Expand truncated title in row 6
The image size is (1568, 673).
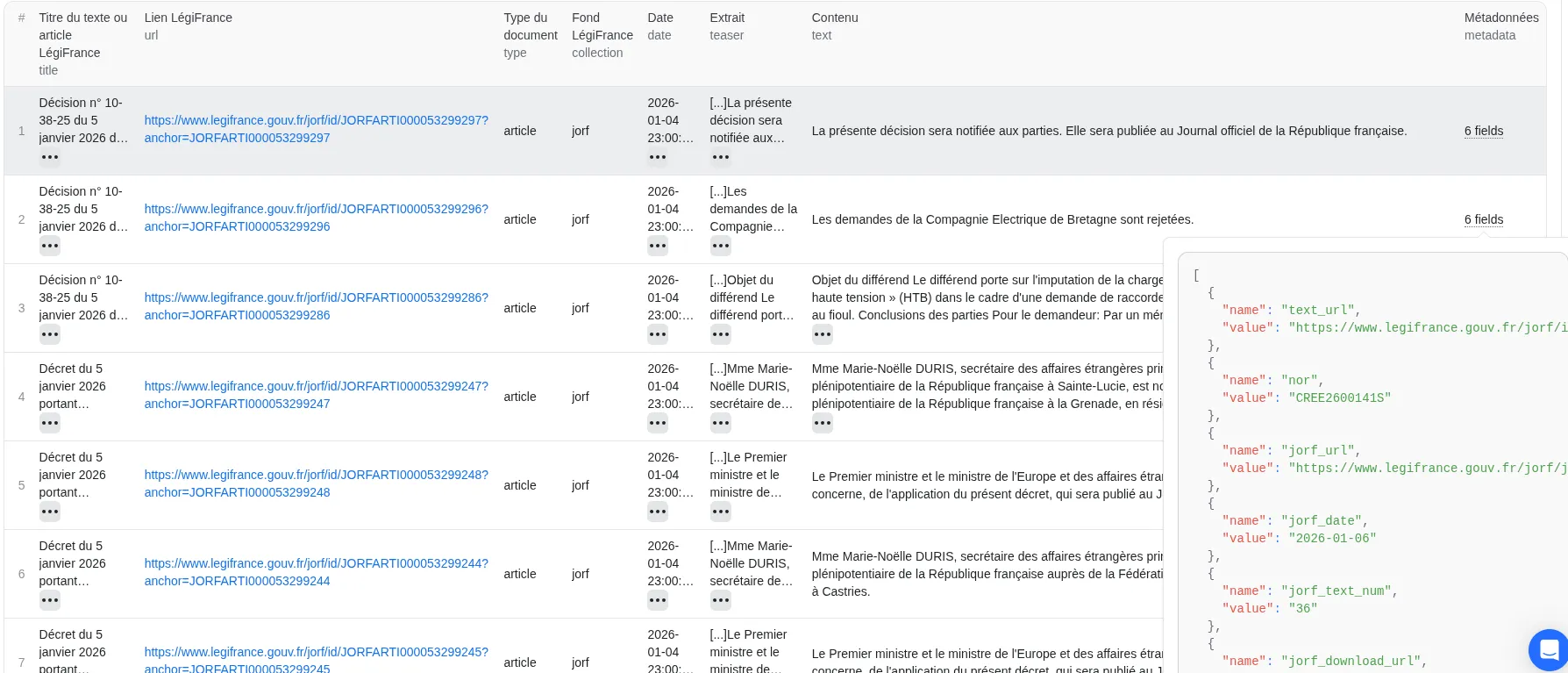click(x=50, y=601)
